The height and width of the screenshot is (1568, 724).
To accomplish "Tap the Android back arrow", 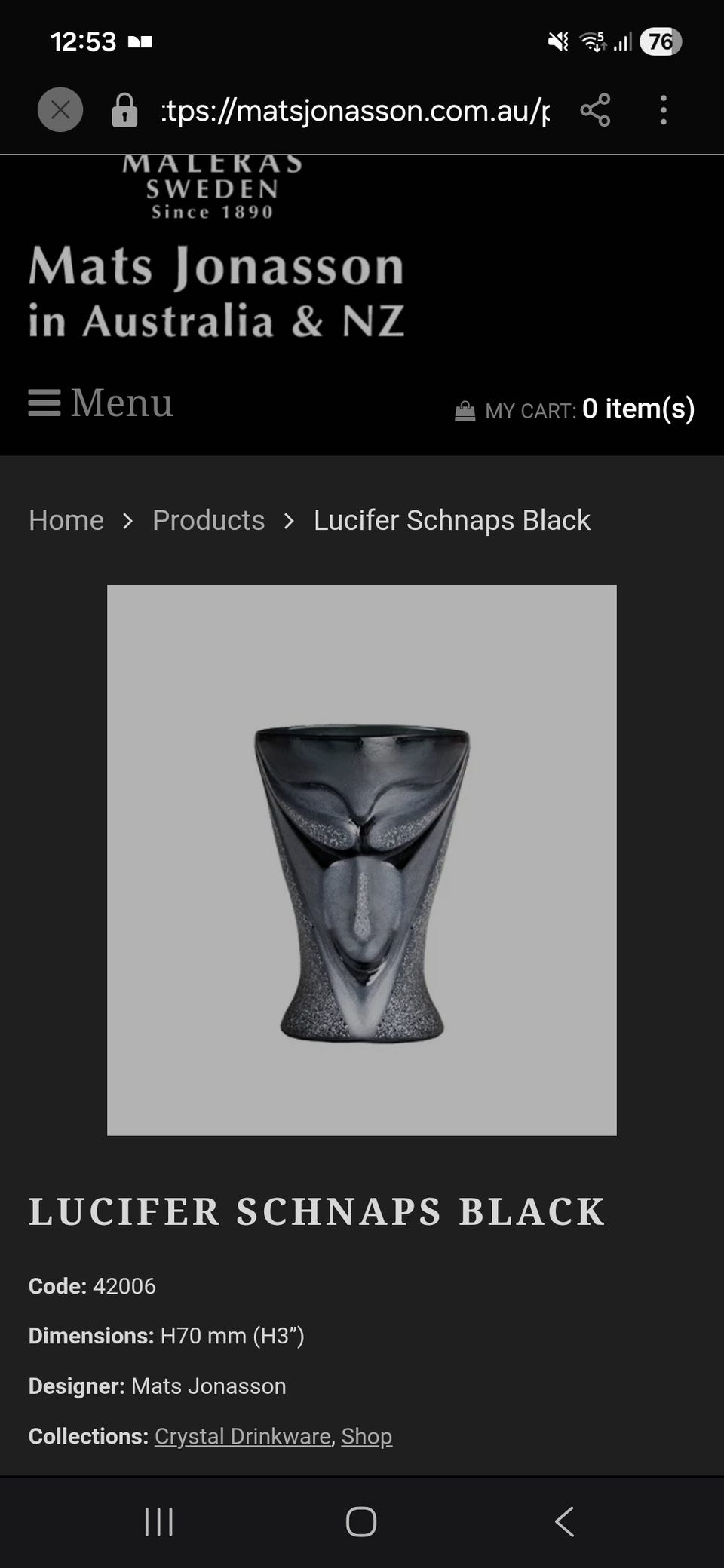I will tap(564, 1521).
